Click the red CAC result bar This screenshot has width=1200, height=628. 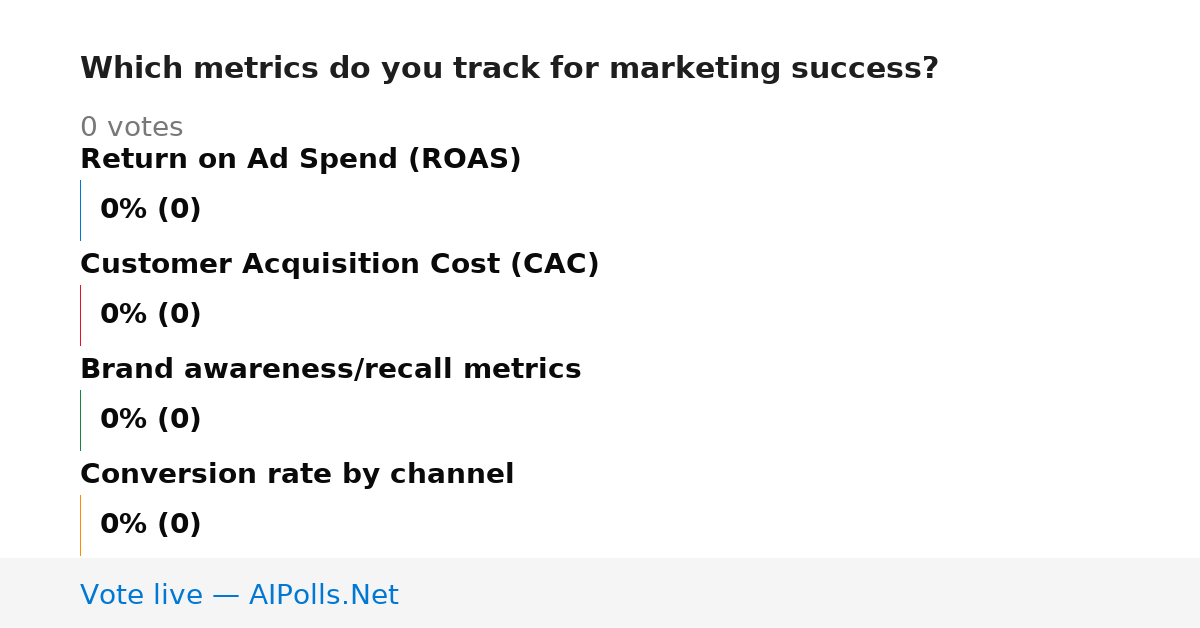click(80, 315)
